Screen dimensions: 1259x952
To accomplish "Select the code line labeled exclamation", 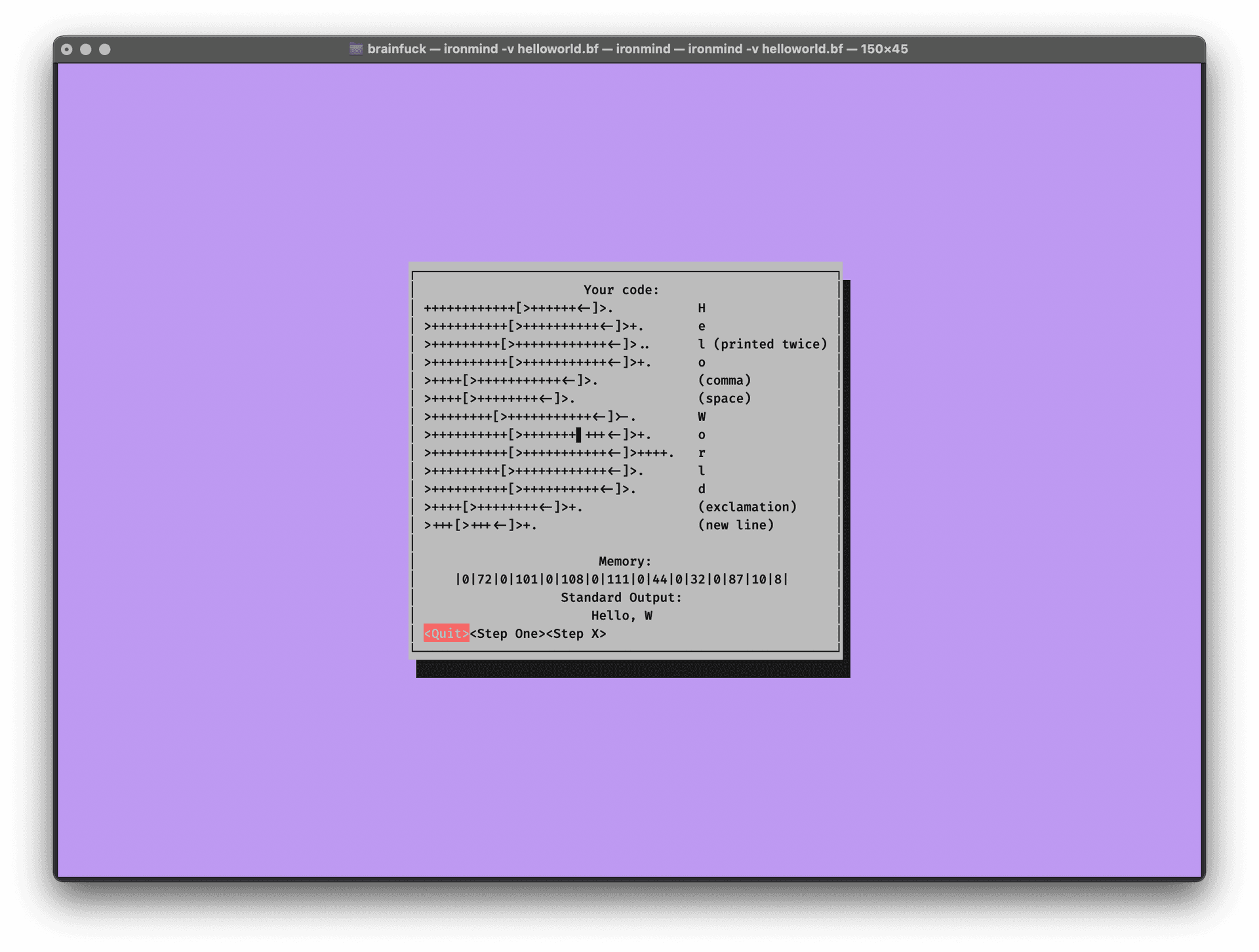I will (x=504, y=507).
